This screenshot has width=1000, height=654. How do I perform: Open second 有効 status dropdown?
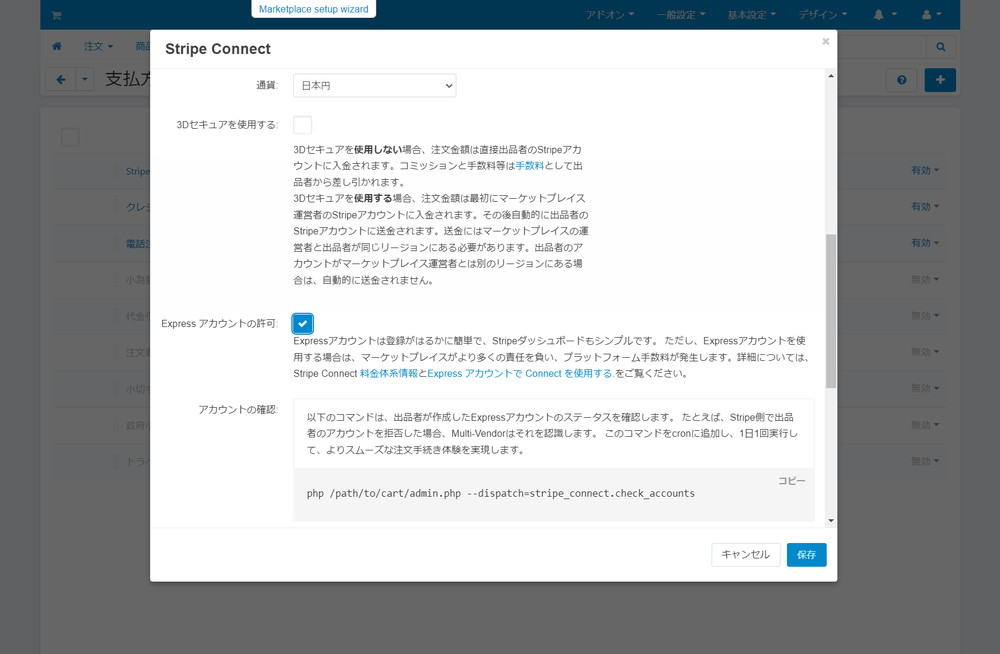925,207
